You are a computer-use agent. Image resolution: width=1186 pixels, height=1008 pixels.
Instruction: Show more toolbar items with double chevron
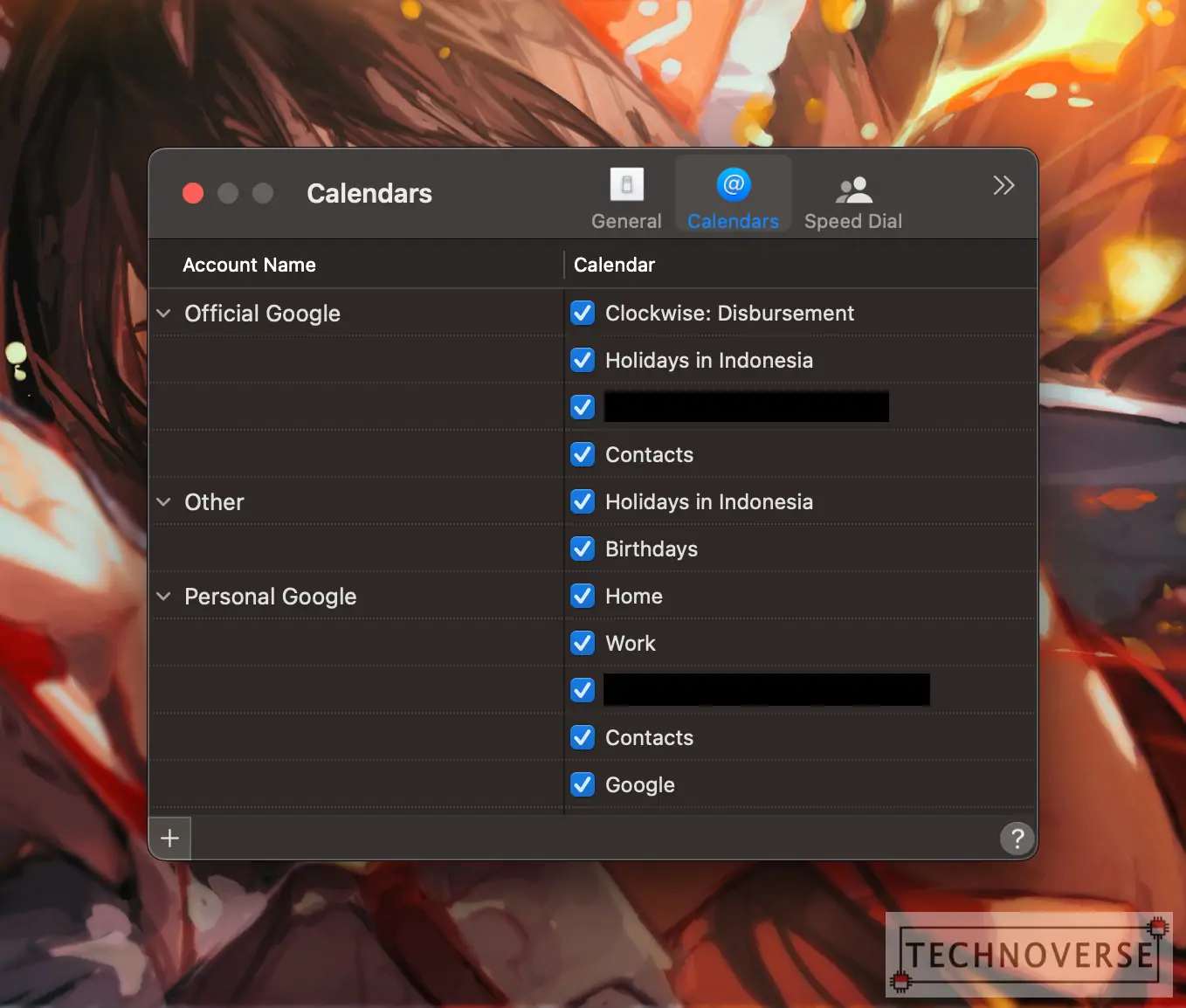coord(1003,185)
